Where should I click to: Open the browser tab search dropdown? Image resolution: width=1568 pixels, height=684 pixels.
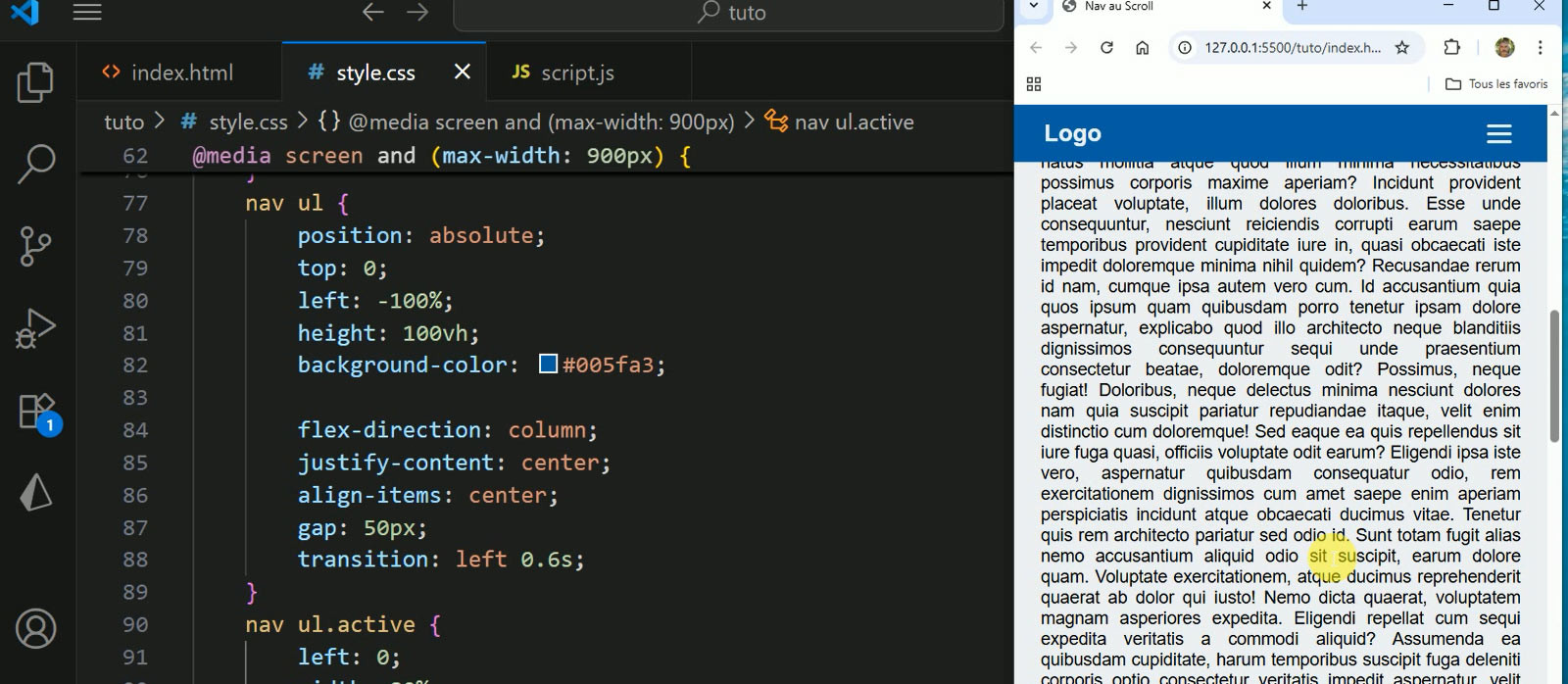point(1033,6)
